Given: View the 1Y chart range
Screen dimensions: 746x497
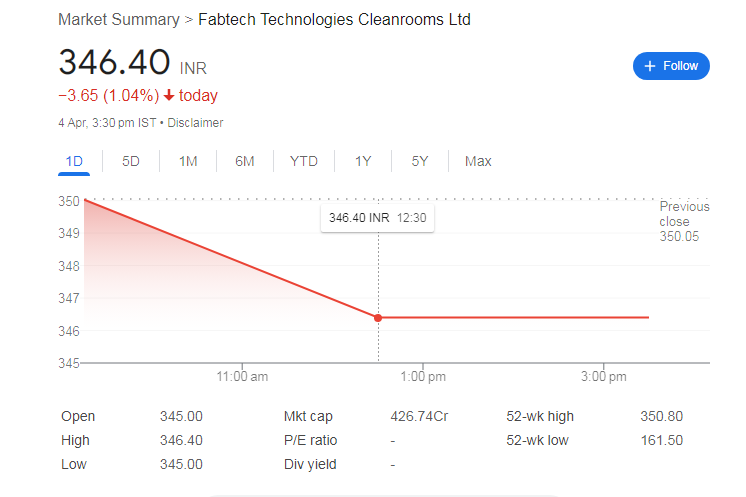Looking at the screenshot, I should [363, 161].
